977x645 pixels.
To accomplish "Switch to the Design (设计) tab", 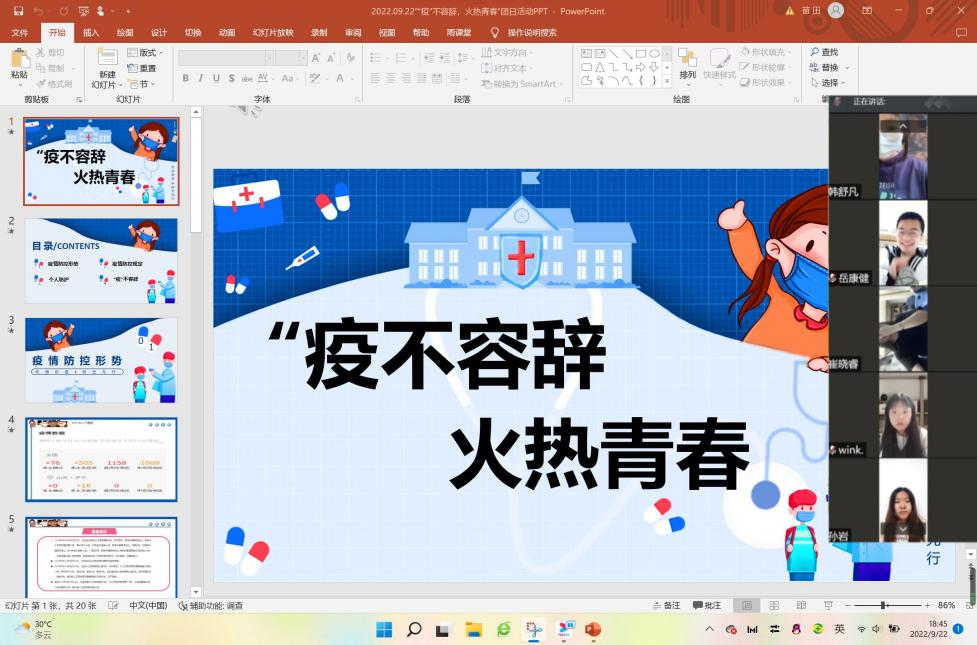I will point(159,32).
